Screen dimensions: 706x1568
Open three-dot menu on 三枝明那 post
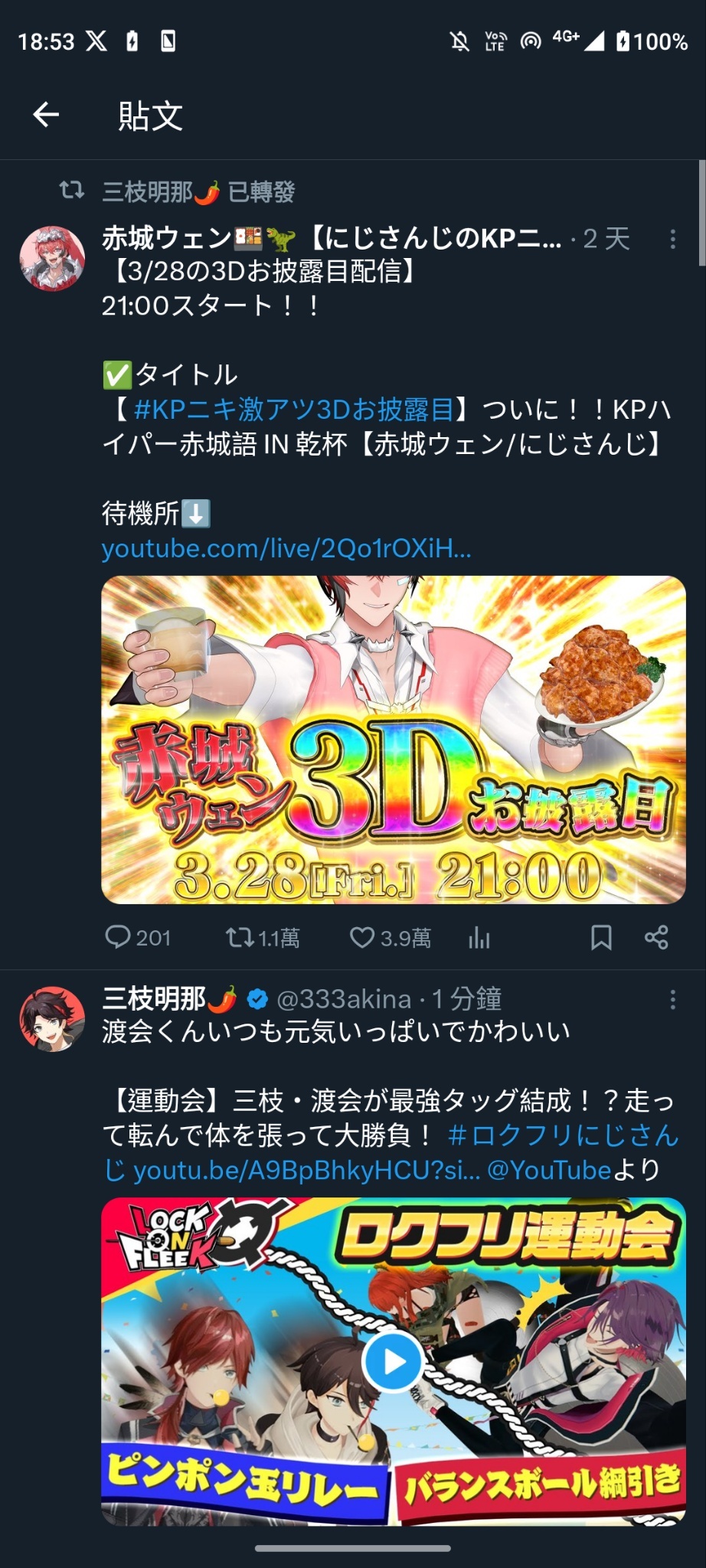pos(672,999)
